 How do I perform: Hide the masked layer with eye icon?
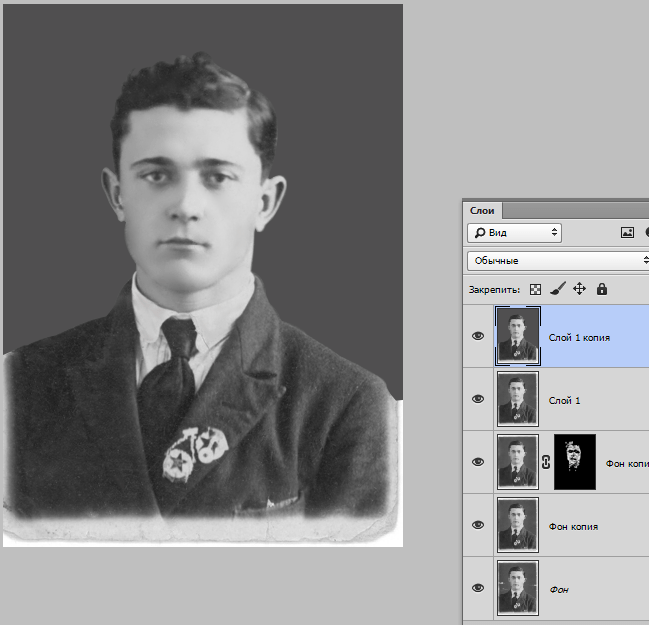478,462
